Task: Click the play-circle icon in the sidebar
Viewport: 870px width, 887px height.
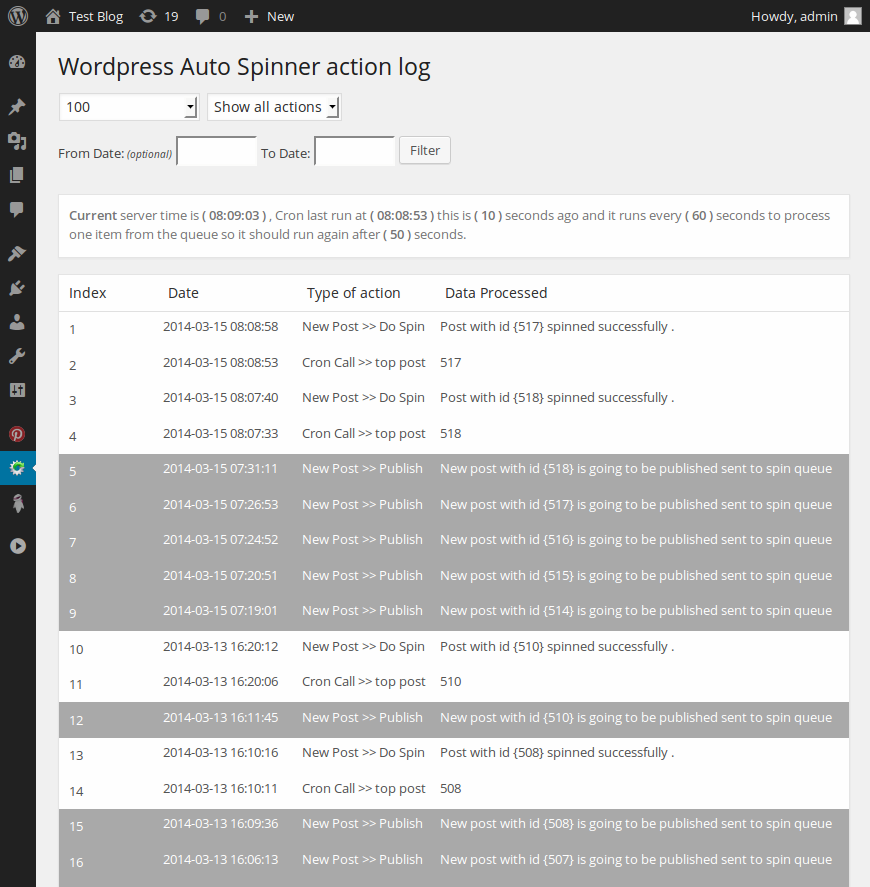Action: [18, 546]
